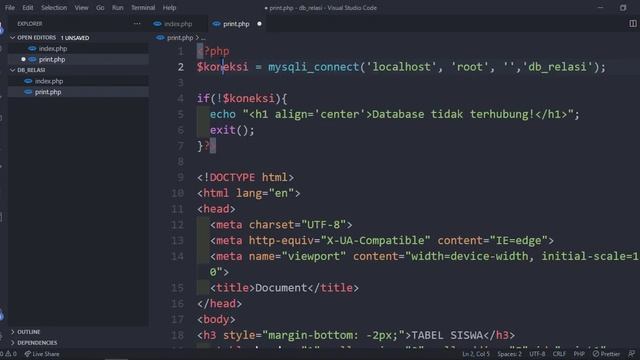Change the CRLF line ending setting
640x360 pixels.
click(x=559, y=354)
